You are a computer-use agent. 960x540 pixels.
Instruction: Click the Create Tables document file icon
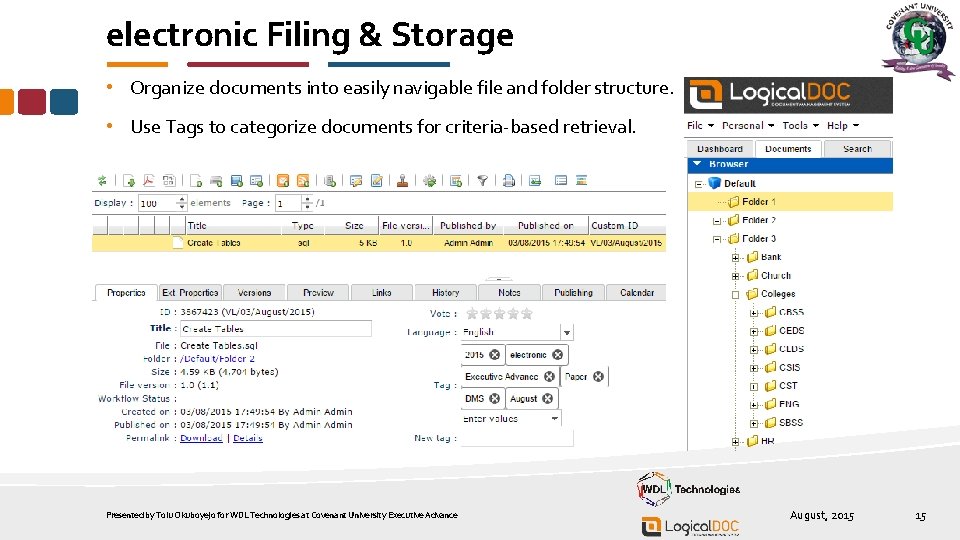178,242
